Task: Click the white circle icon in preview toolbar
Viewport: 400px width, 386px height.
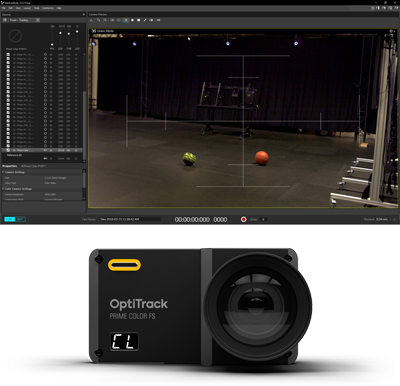Action: pyautogui.click(x=132, y=20)
